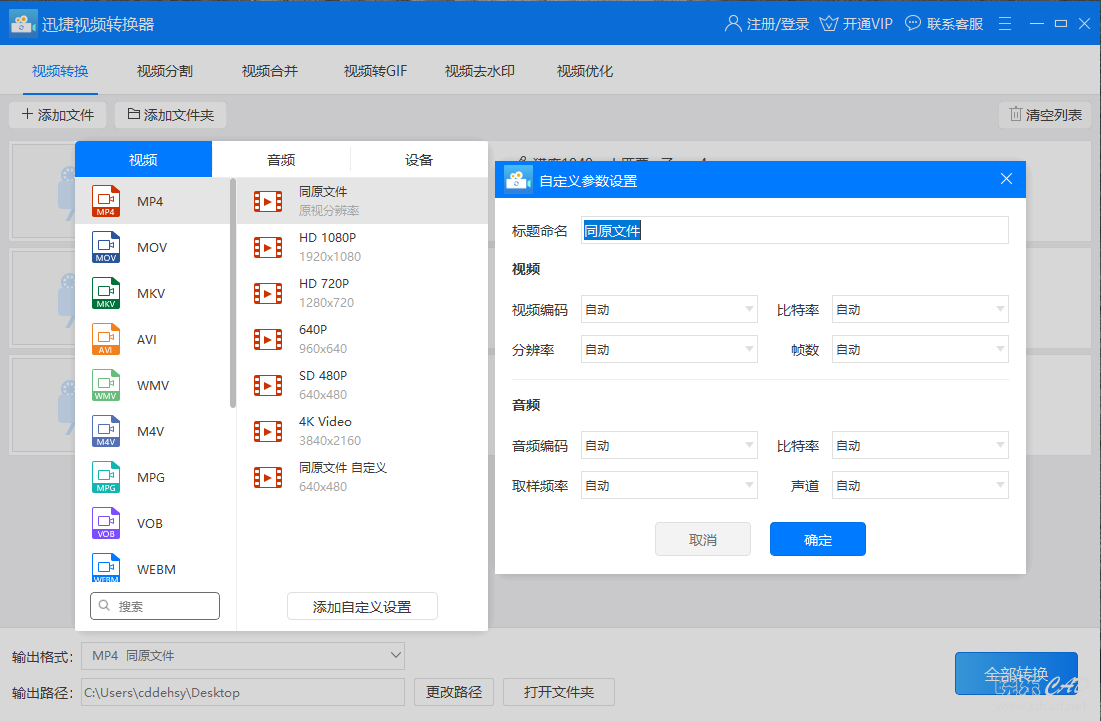This screenshot has height=721, width=1101.
Task: Click the format list scrollbar
Action: (232, 293)
